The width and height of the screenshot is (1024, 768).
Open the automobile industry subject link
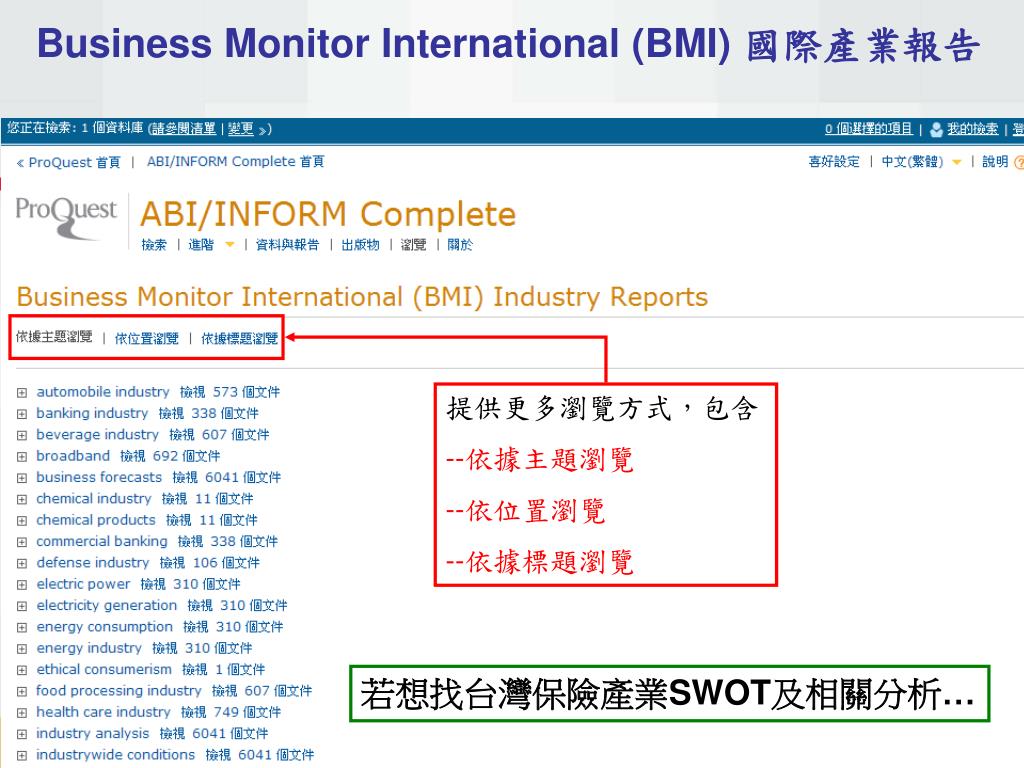coord(103,392)
